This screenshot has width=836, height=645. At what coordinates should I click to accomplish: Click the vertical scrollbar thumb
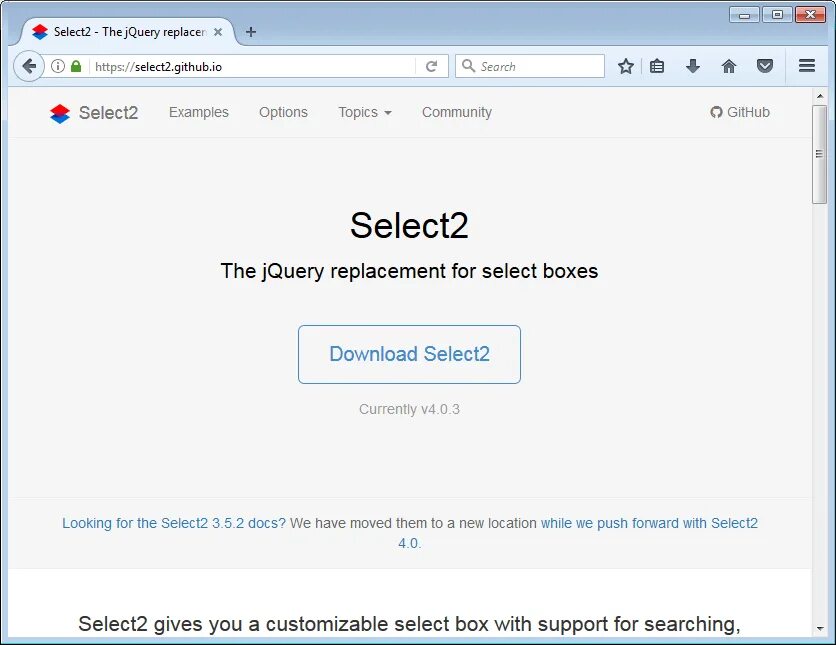click(x=819, y=154)
